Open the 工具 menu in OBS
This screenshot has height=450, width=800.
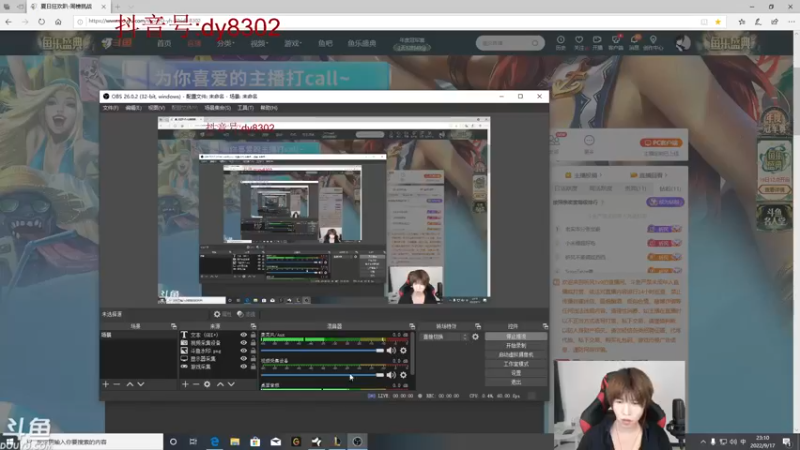tap(245, 108)
